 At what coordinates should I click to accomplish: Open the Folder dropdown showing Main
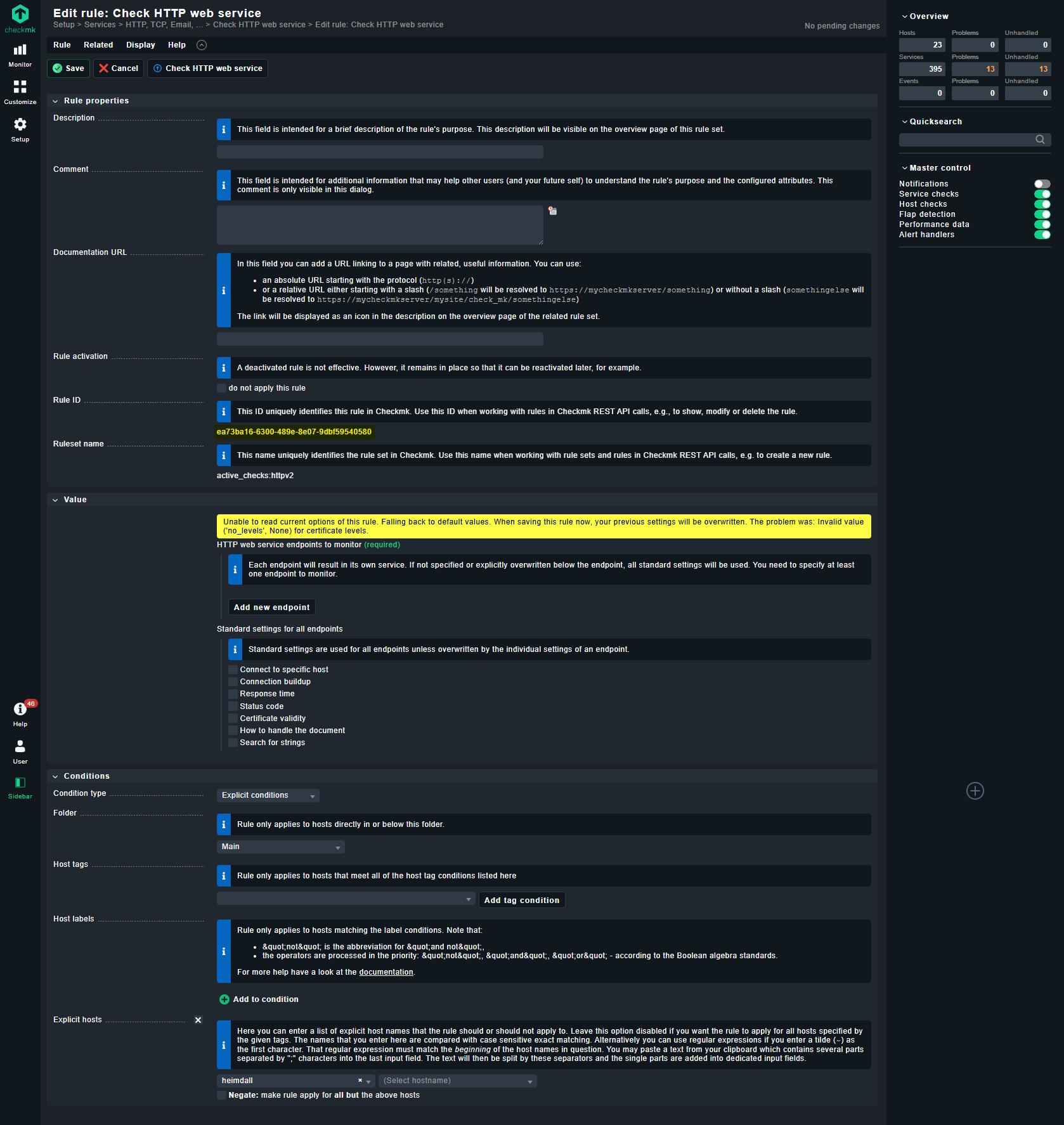coord(280,847)
